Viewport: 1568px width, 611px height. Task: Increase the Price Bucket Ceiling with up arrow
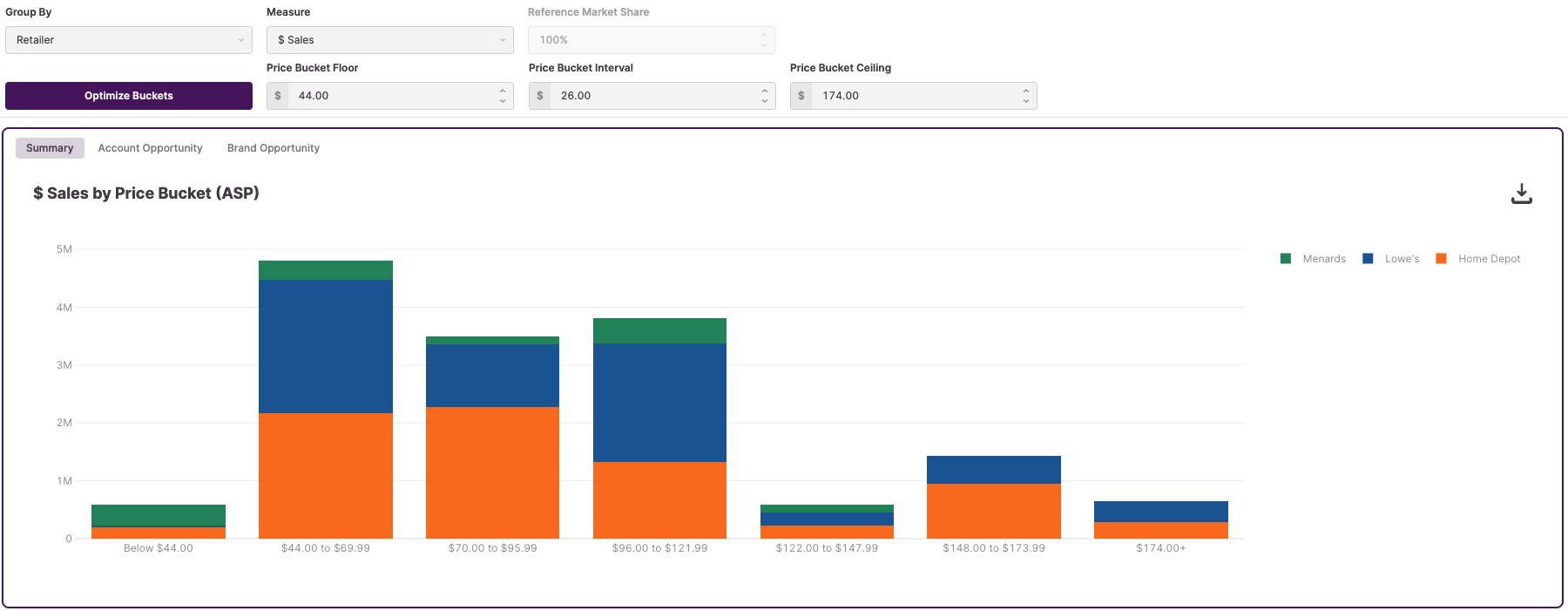(x=1026, y=91)
